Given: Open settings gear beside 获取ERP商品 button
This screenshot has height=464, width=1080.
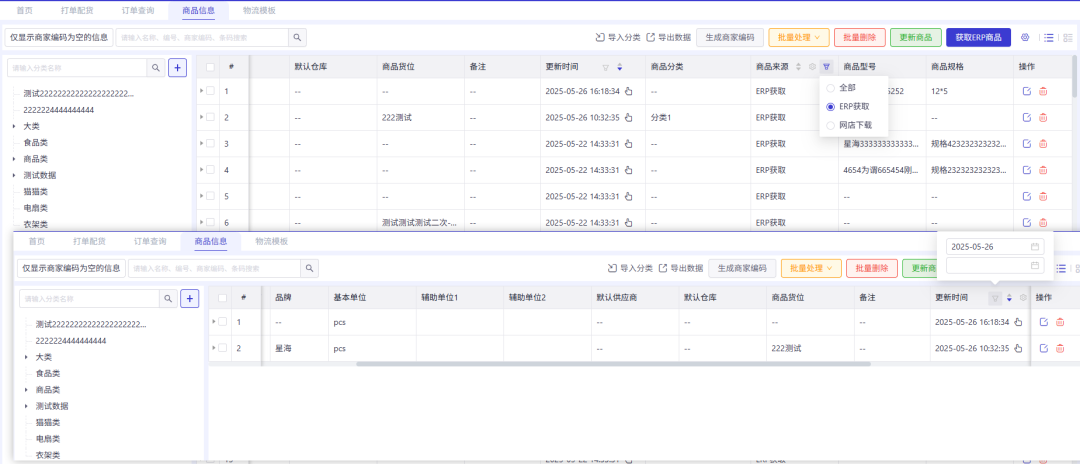Looking at the screenshot, I should [1024, 37].
